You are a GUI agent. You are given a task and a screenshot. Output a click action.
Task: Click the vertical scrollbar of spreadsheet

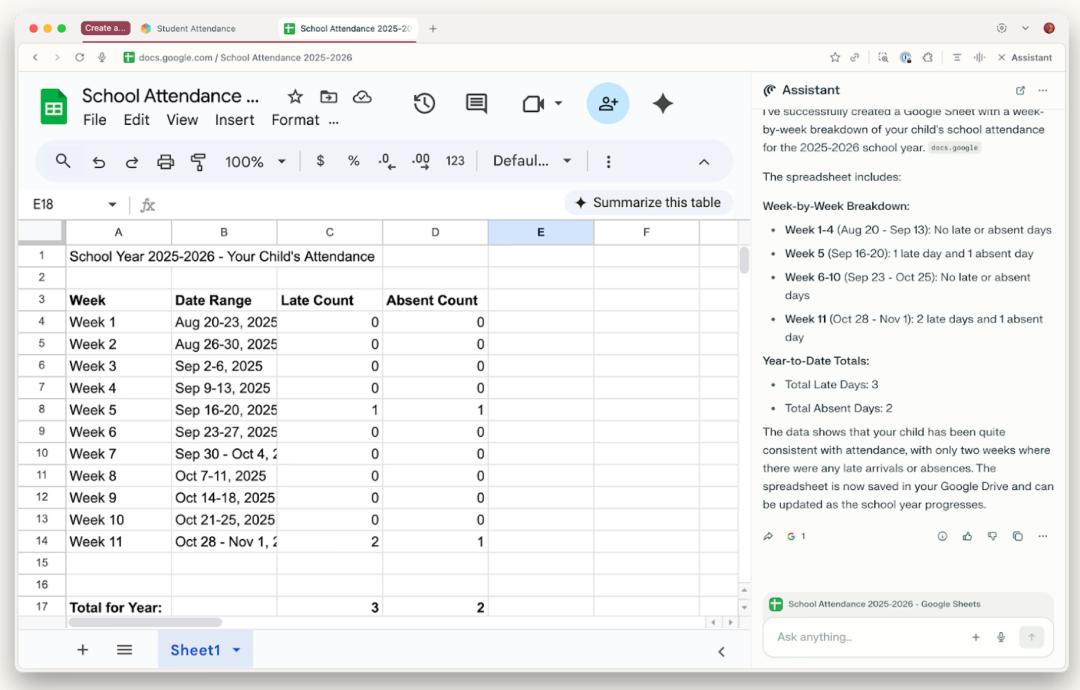point(743,261)
